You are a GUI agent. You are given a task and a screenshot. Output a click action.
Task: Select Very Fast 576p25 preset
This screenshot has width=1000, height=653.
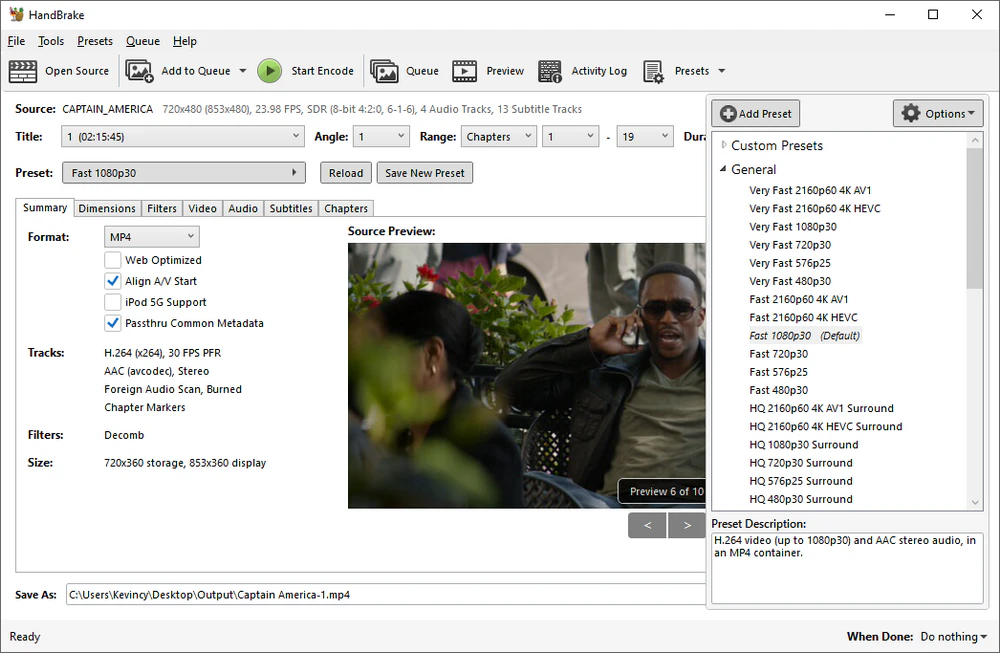click(x=790, y=263)
